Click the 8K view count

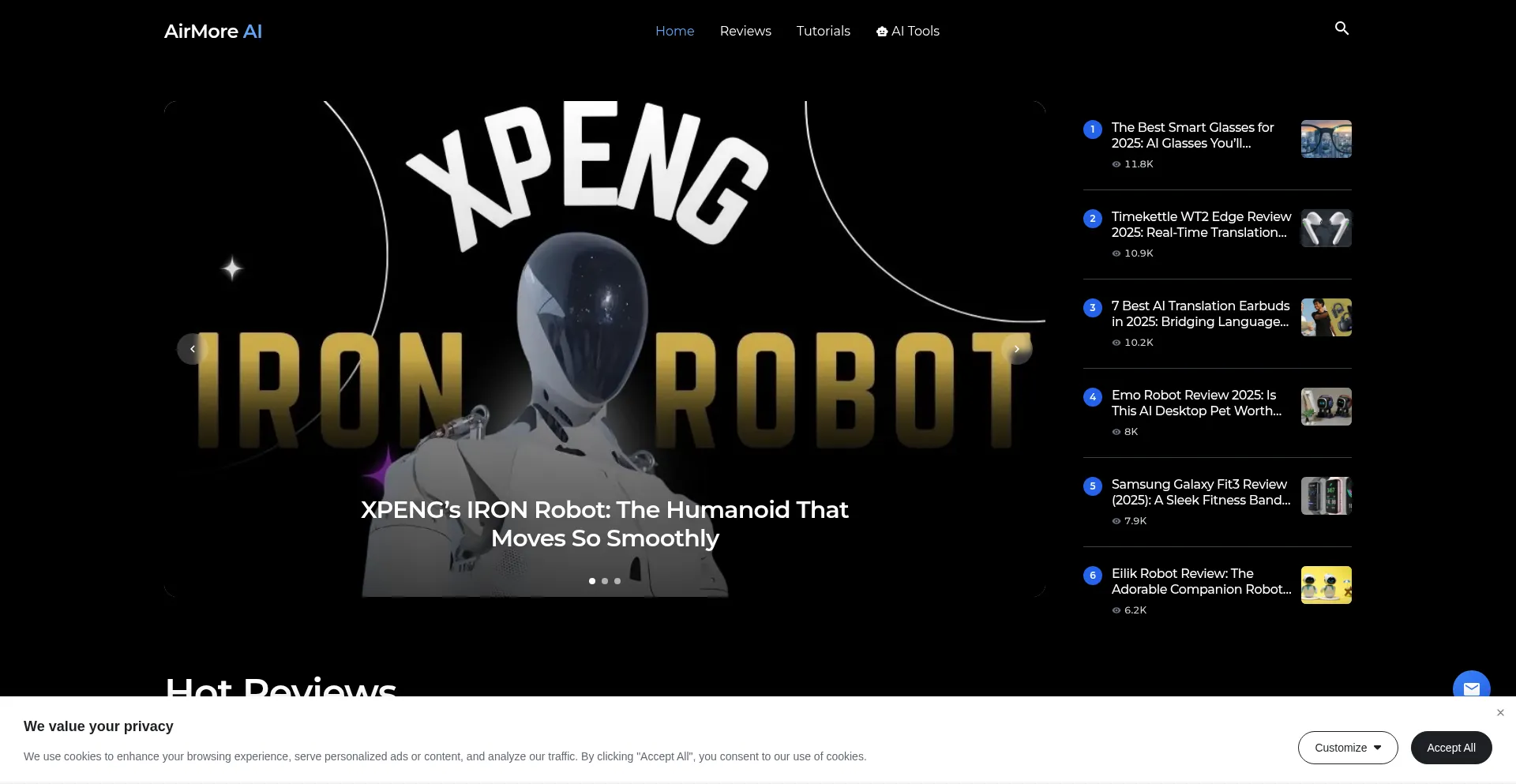click(1125, 432)
